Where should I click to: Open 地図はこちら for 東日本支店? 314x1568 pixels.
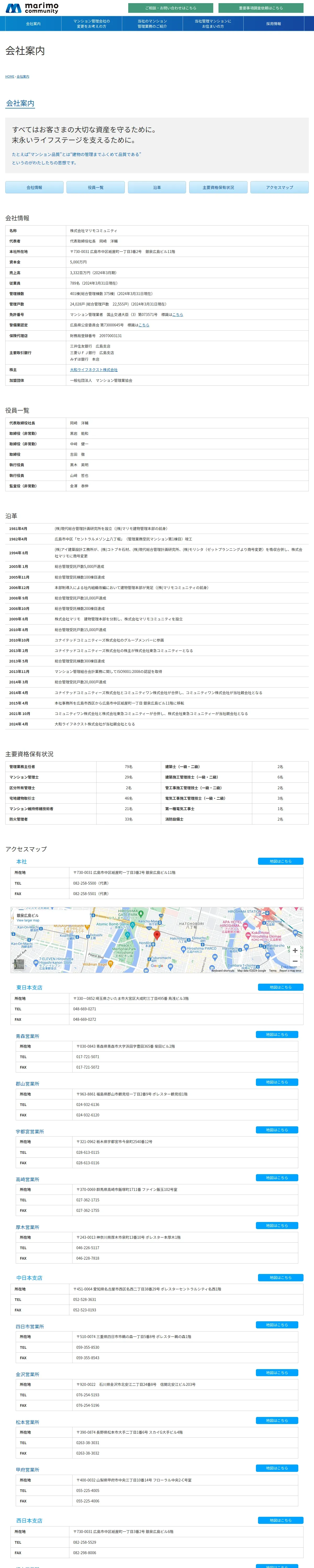pyautogui.click(x=281, y=987)
